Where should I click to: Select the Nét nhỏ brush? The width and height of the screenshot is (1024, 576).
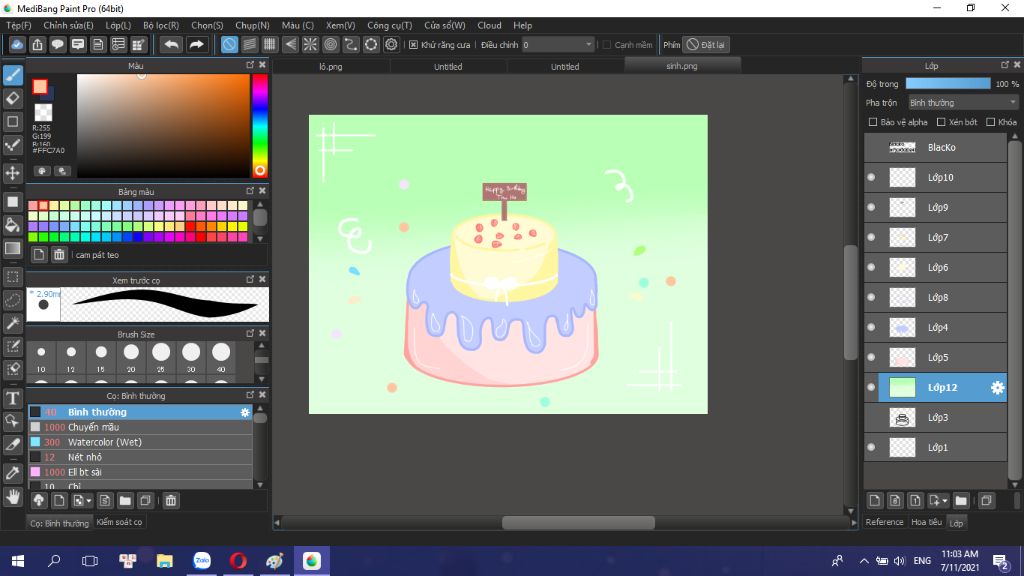140,457
